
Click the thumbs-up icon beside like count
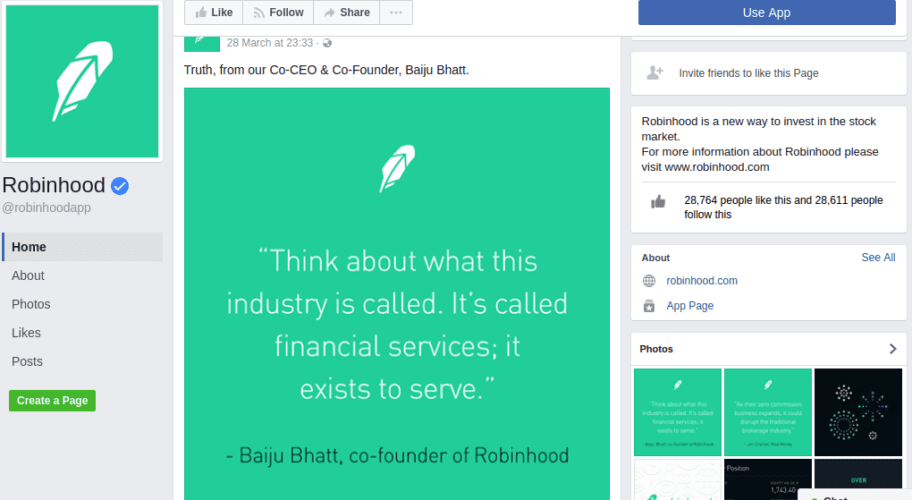658,201
